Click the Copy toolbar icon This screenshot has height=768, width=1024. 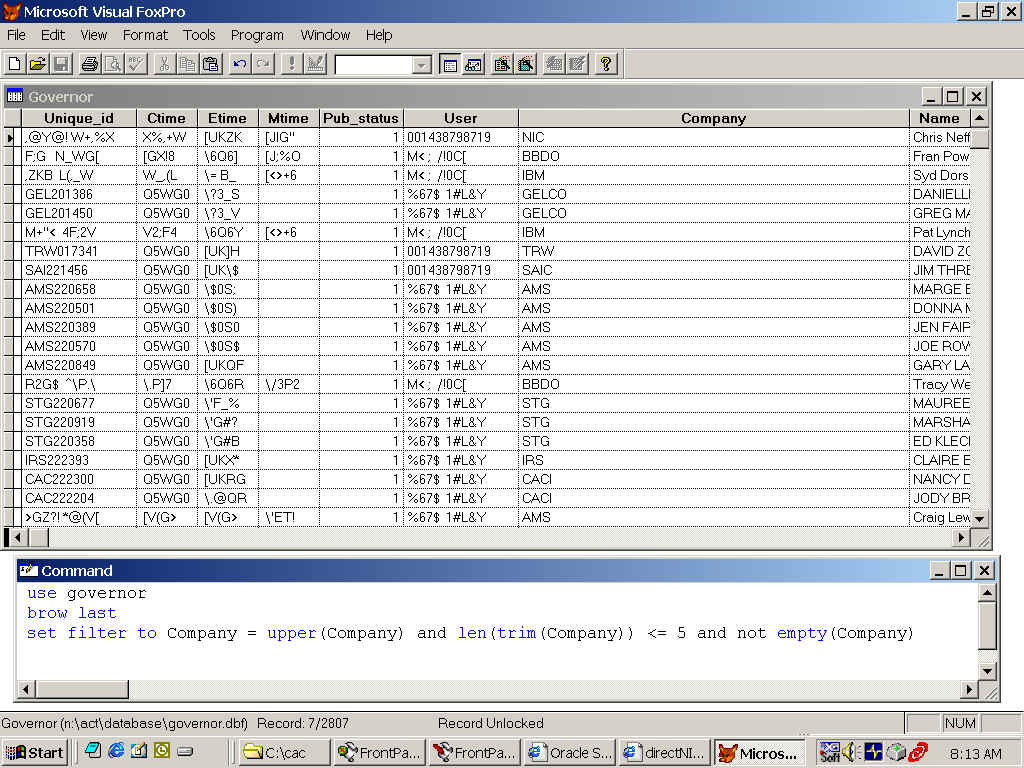(x=187, y=64)
